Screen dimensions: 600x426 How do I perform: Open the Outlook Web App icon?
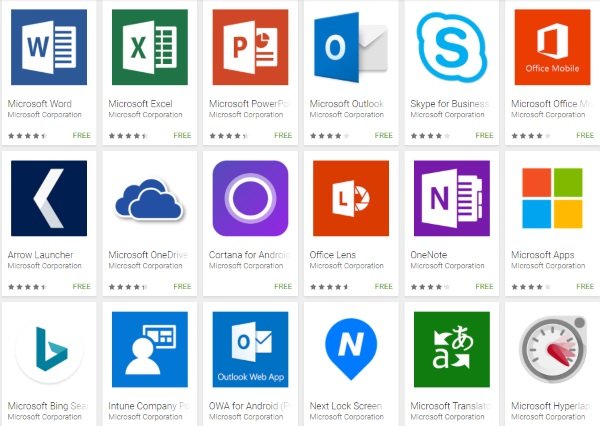coord(250,349)
